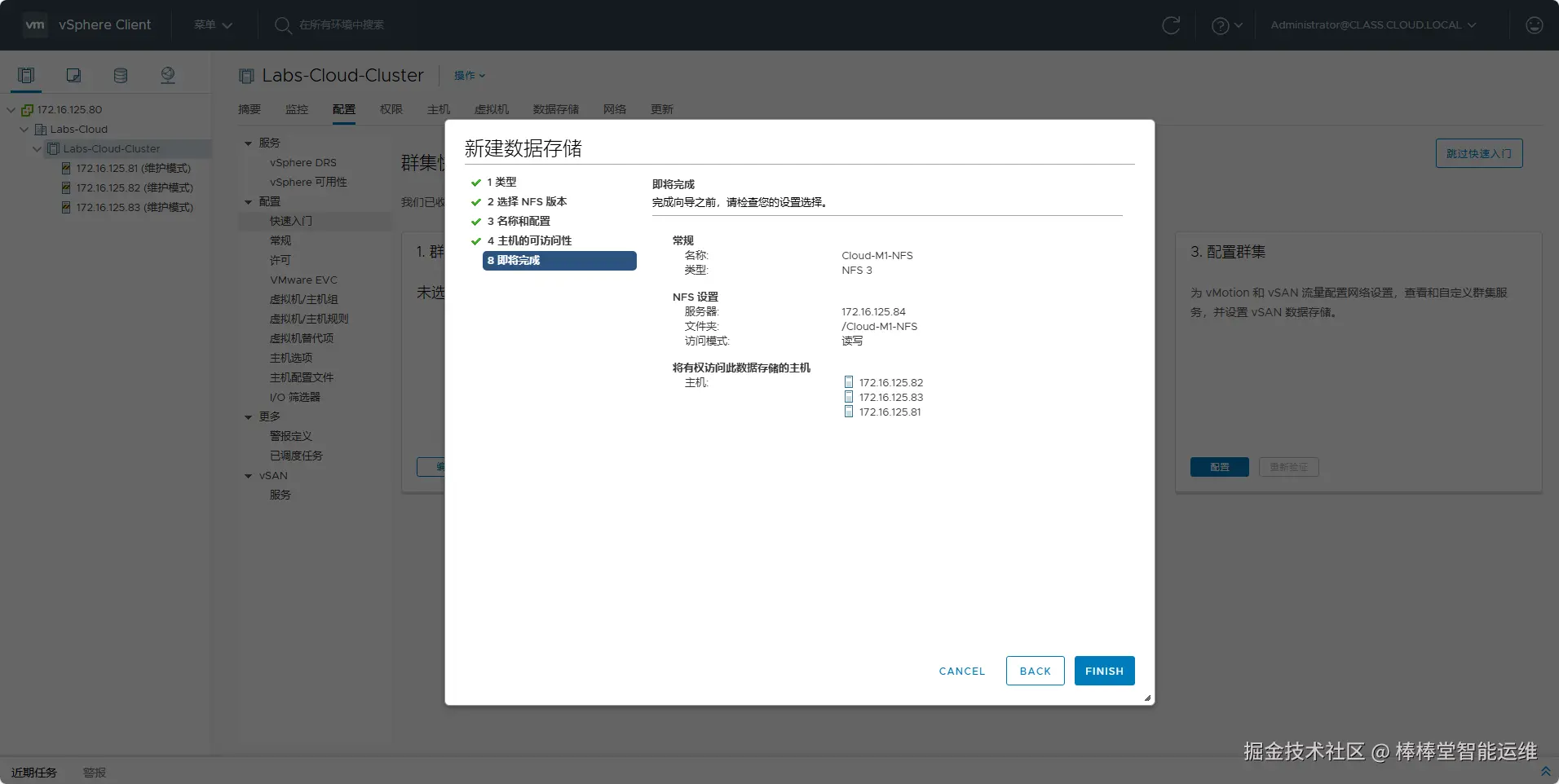Go to wizard step 1 类型
Image resolution: width=1559 pixels, height=784 pixels.
pos(501,183)
